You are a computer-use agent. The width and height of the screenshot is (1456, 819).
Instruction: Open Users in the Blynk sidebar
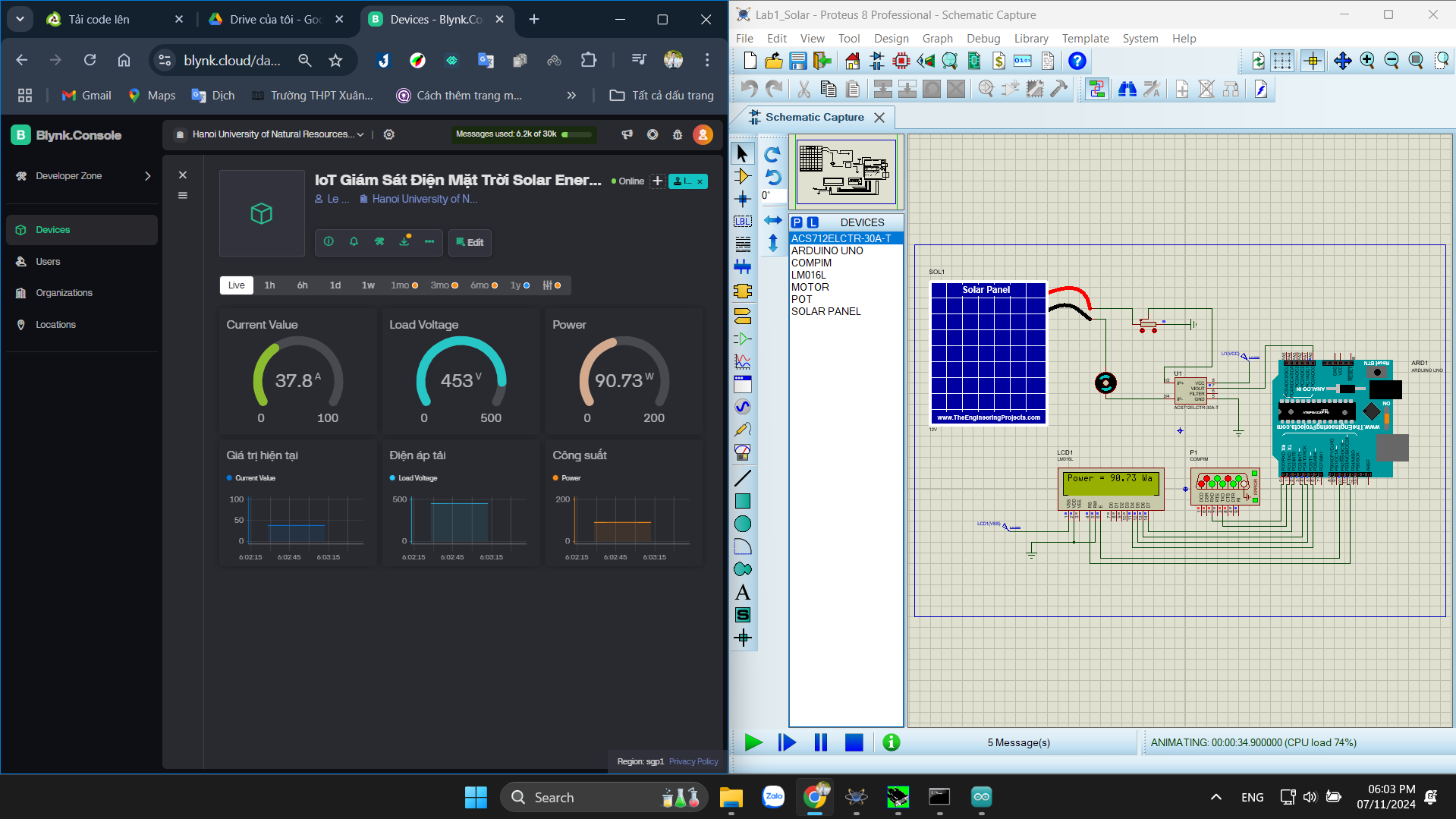[x=82, y=262]
